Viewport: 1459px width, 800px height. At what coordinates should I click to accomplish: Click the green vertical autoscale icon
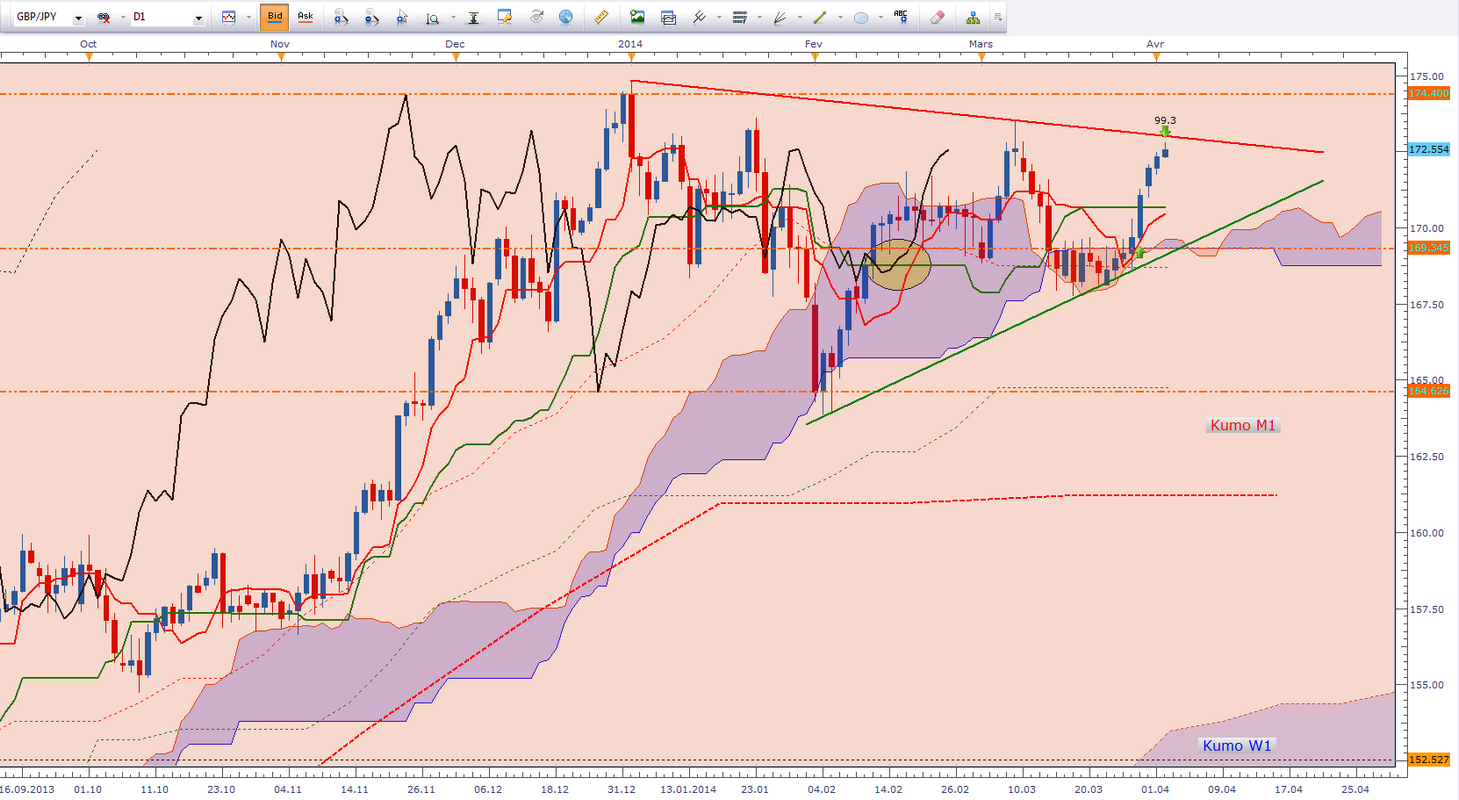click(x=474, y=17)
